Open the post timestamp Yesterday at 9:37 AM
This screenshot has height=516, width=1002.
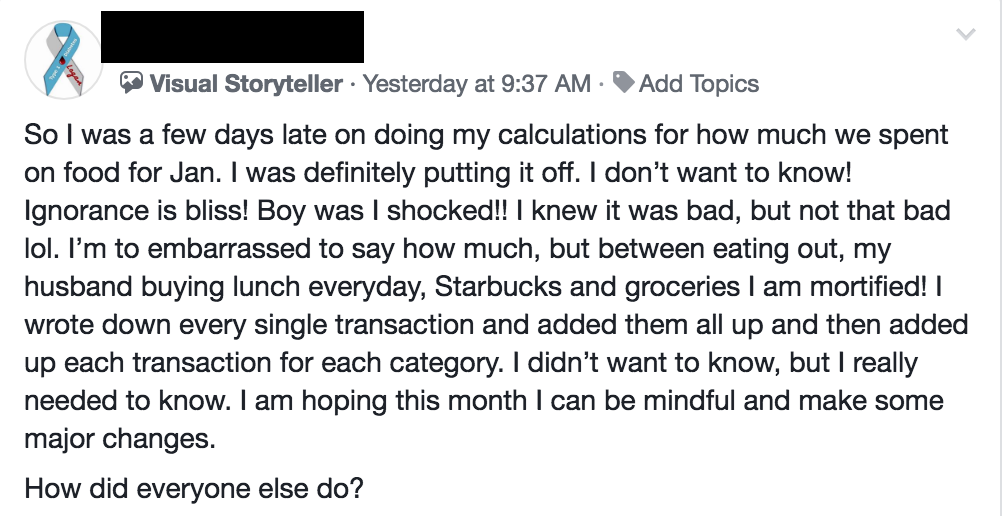(477, 83)
